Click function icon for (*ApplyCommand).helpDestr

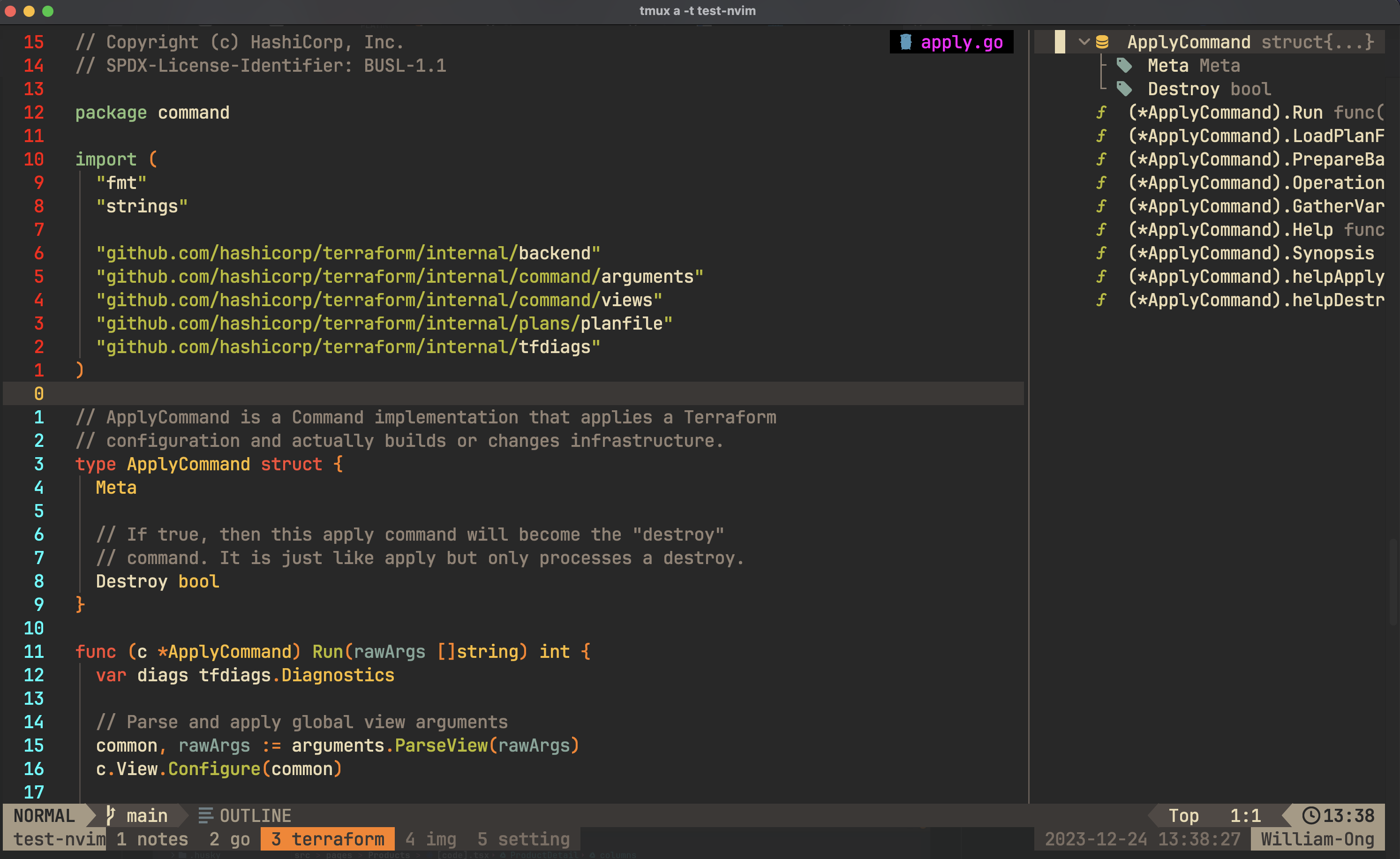1102,300
